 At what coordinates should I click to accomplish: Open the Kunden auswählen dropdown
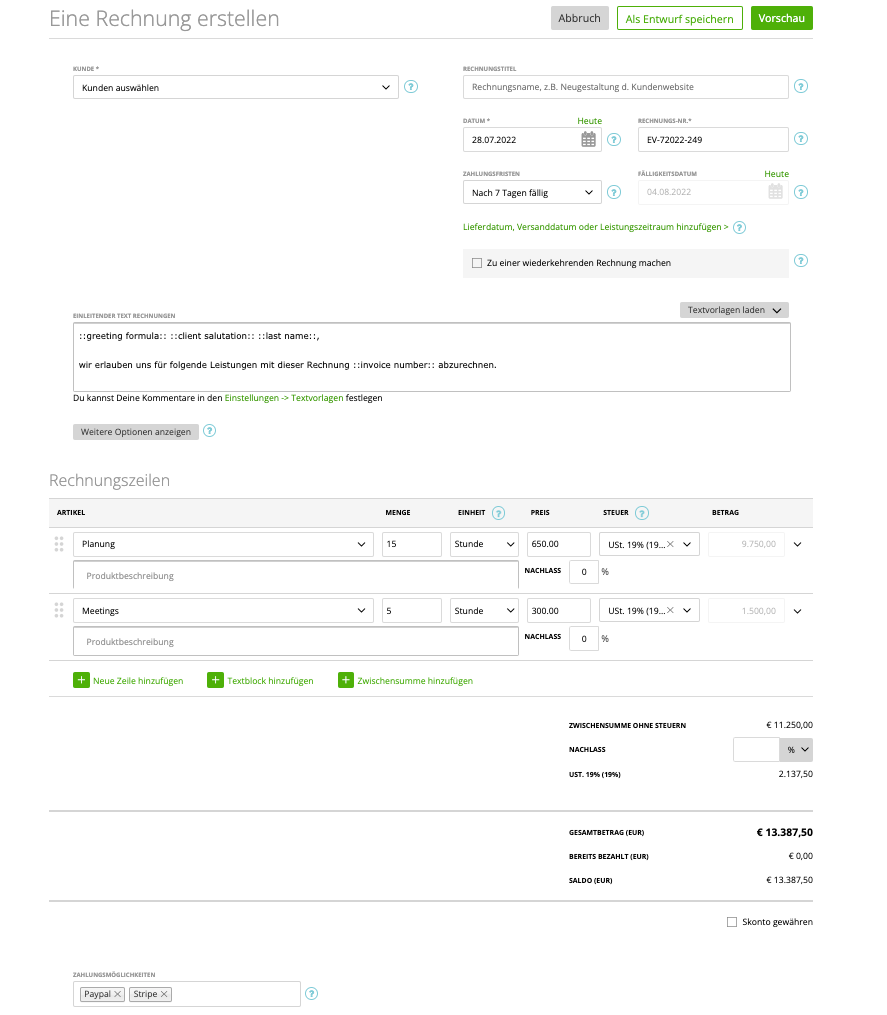point(235,87)
